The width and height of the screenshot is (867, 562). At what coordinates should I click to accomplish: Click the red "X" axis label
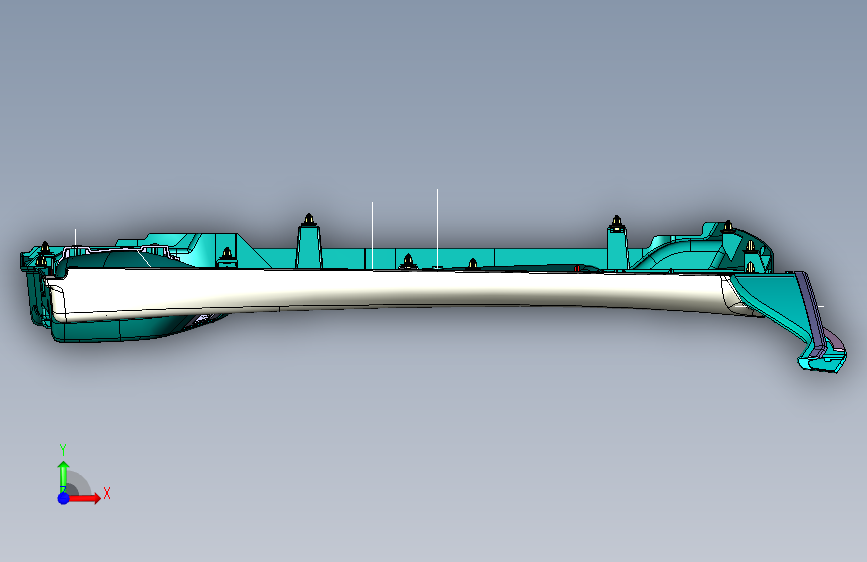click(x=107, y=493)
